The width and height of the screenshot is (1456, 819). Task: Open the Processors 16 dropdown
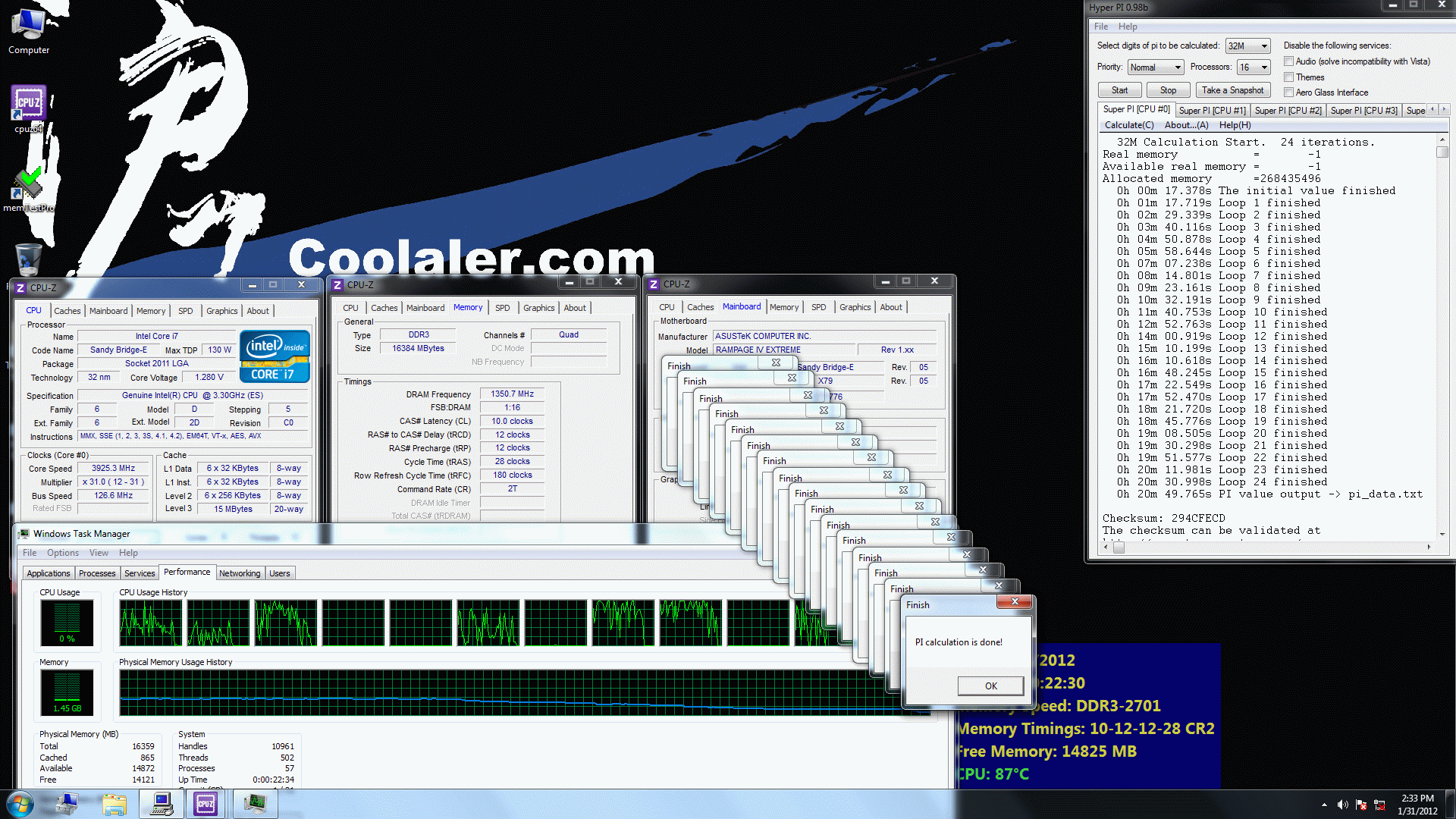pos(1253,67)
